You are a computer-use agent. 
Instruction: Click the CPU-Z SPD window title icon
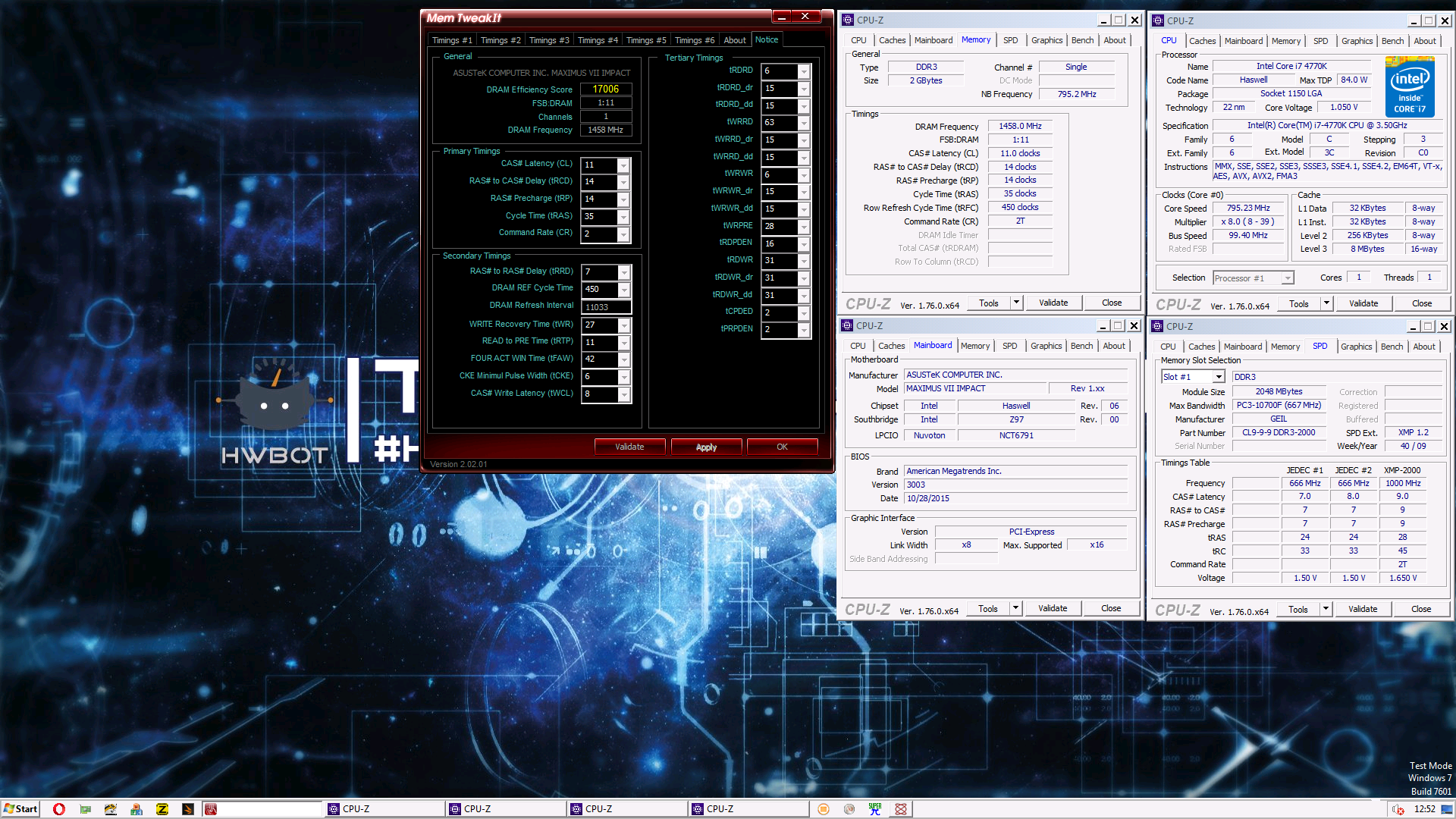pos(1157,326)
